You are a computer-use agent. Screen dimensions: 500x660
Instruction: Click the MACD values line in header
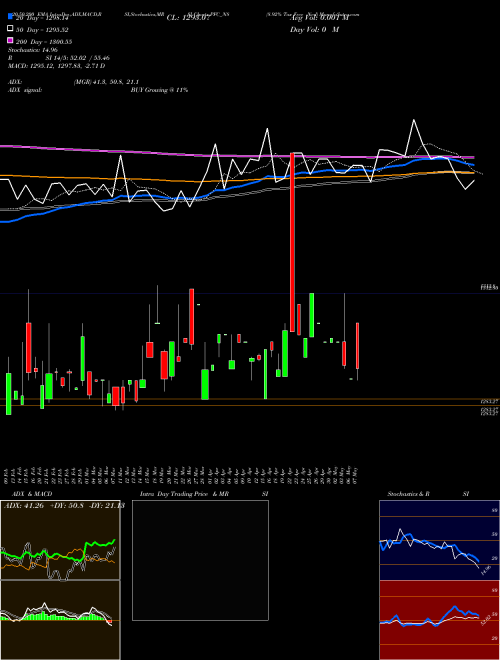pos(57,66)
